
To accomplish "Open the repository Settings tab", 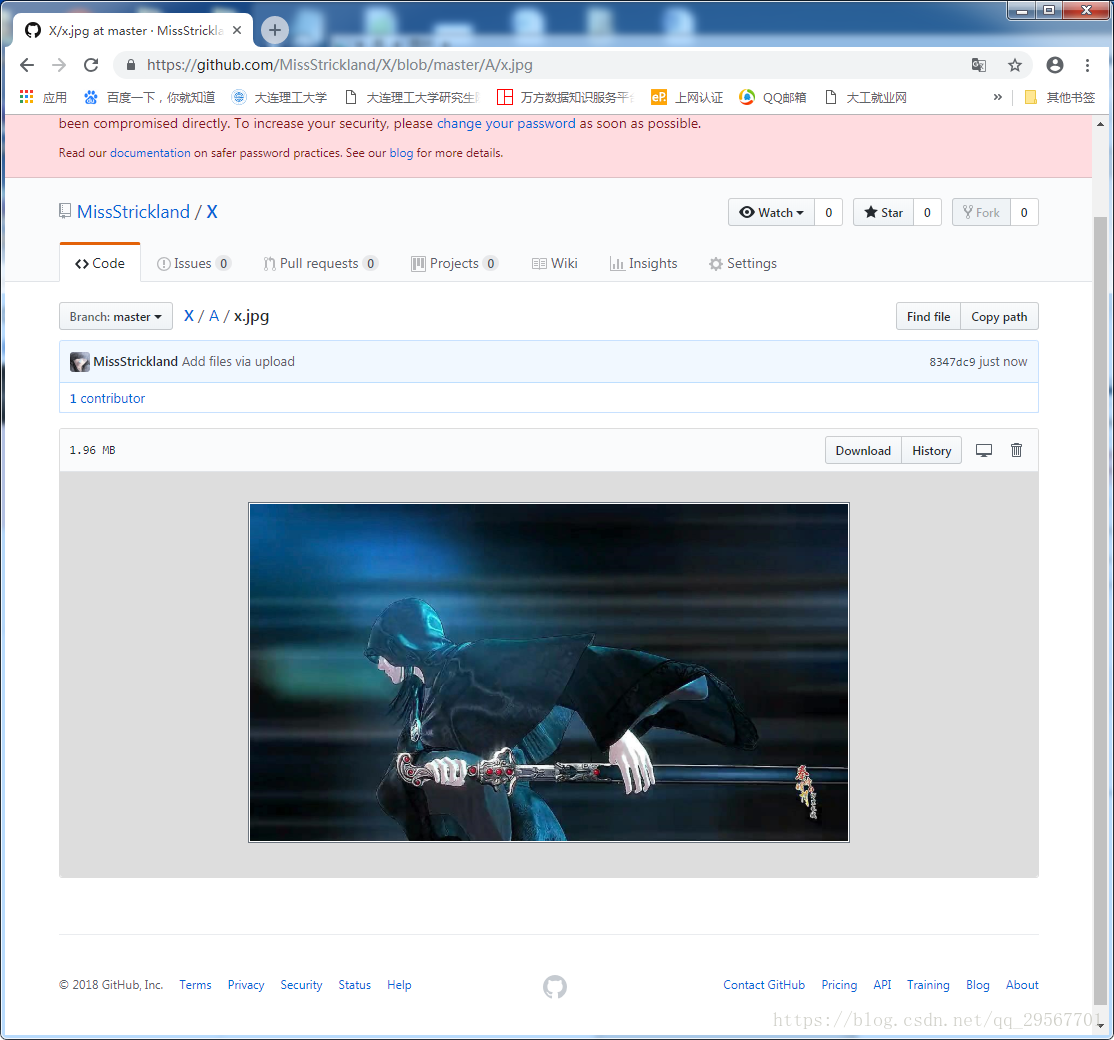I will pyautogui.click(x=743, y=264).
